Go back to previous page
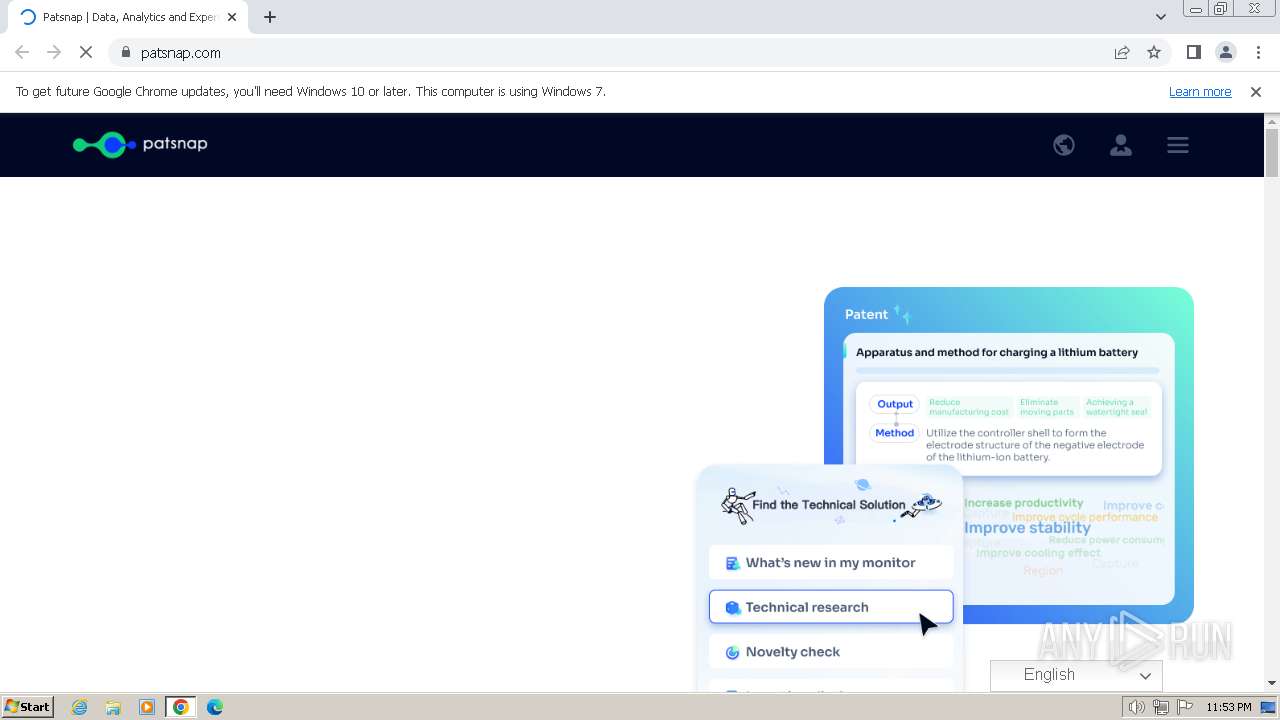 22,53
